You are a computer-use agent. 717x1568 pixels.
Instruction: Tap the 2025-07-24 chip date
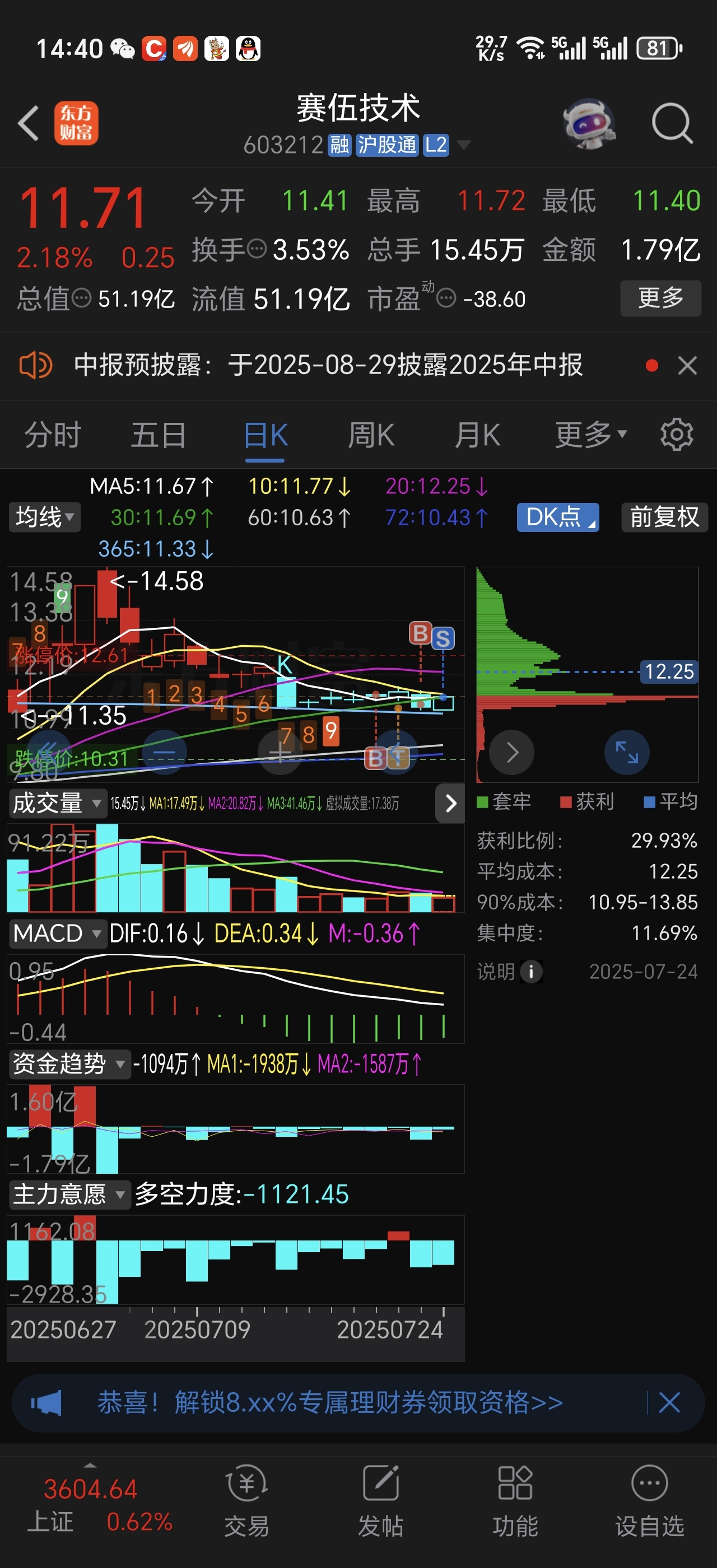coord(644,972)
